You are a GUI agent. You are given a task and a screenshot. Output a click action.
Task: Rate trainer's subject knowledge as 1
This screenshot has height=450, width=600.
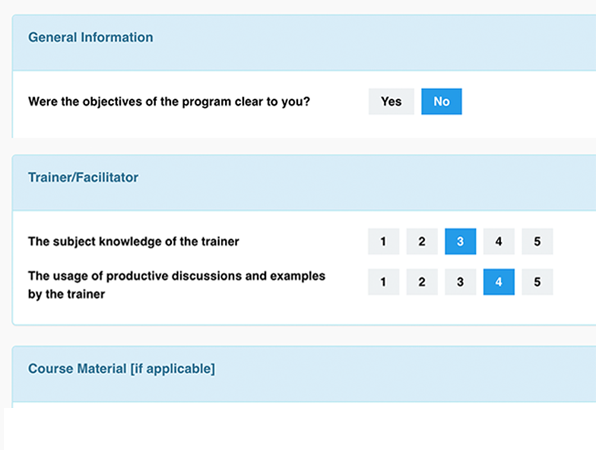(383, 241)
